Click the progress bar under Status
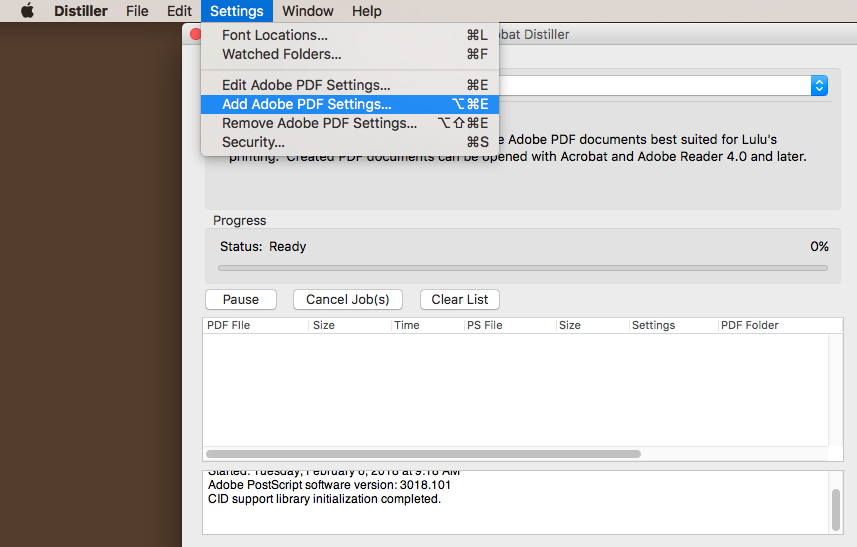Screen dimensions: 857x547 pos(523,268)
